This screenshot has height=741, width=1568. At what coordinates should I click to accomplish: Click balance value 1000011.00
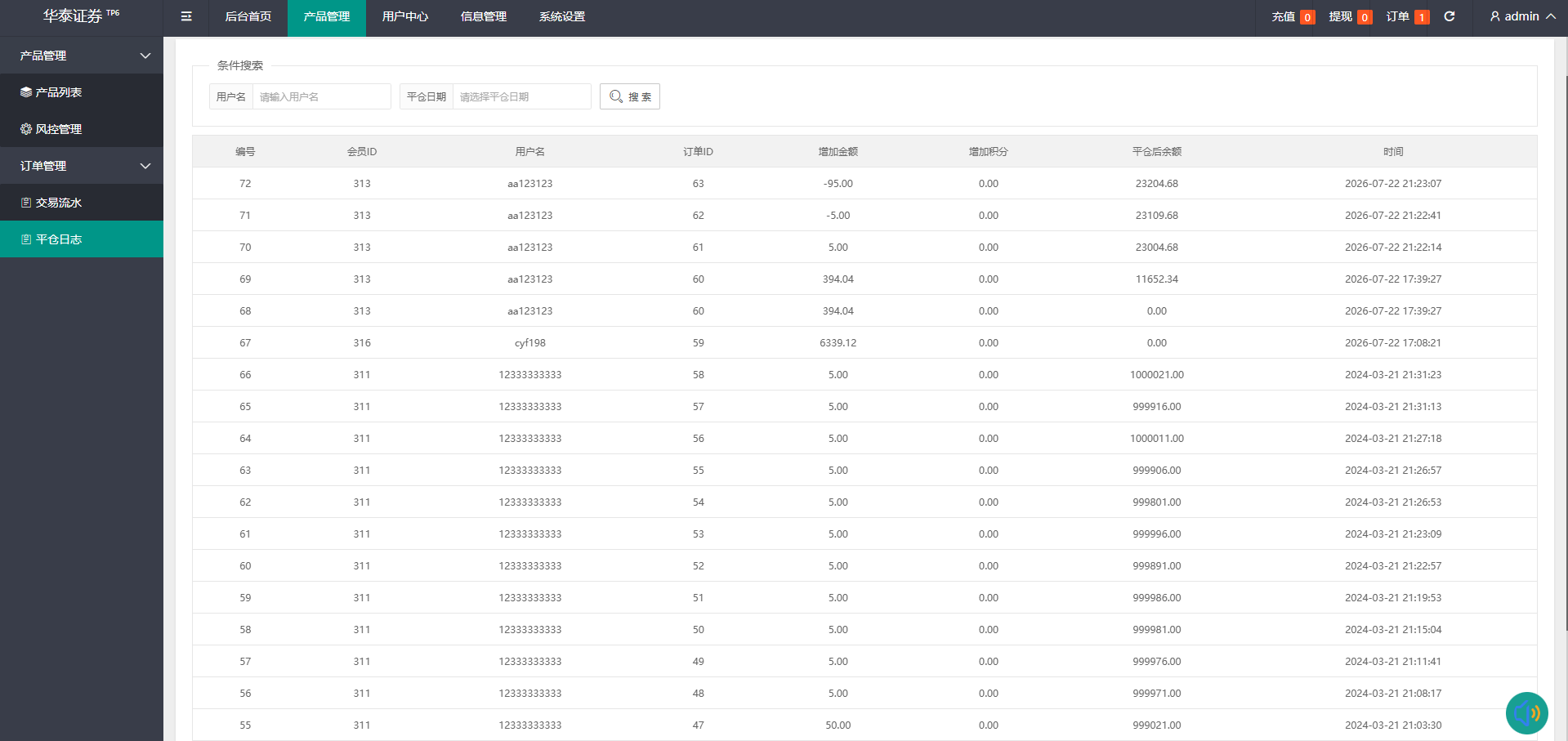pos(1157,439)
